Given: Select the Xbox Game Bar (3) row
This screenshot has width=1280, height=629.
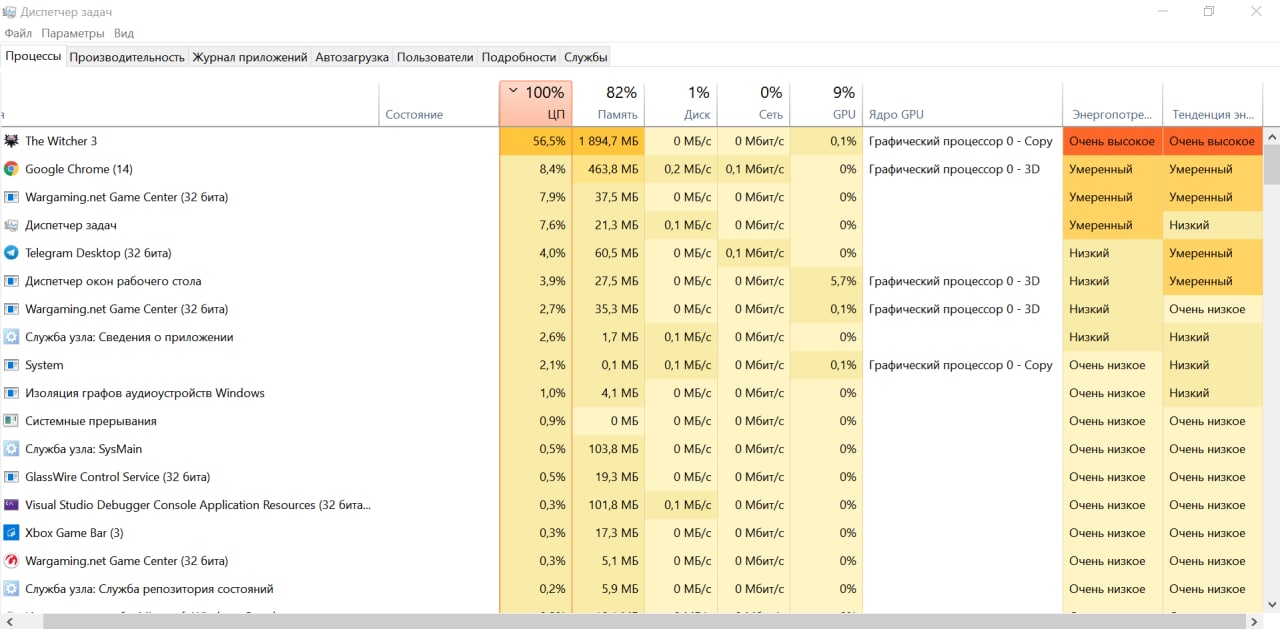Looking at the screenshot, I should 631,533.
